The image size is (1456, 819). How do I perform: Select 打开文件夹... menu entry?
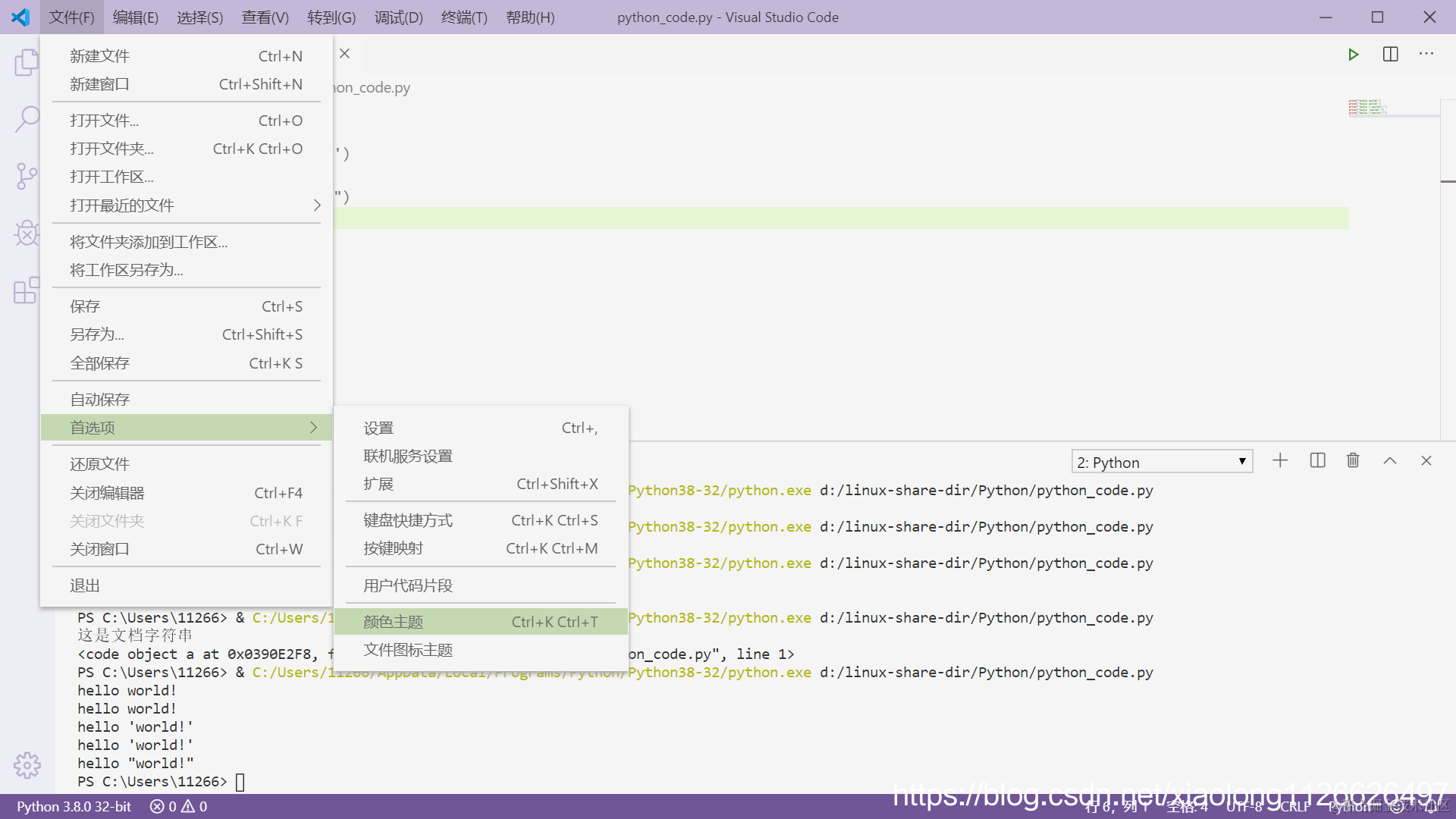(x=187, y=149)
